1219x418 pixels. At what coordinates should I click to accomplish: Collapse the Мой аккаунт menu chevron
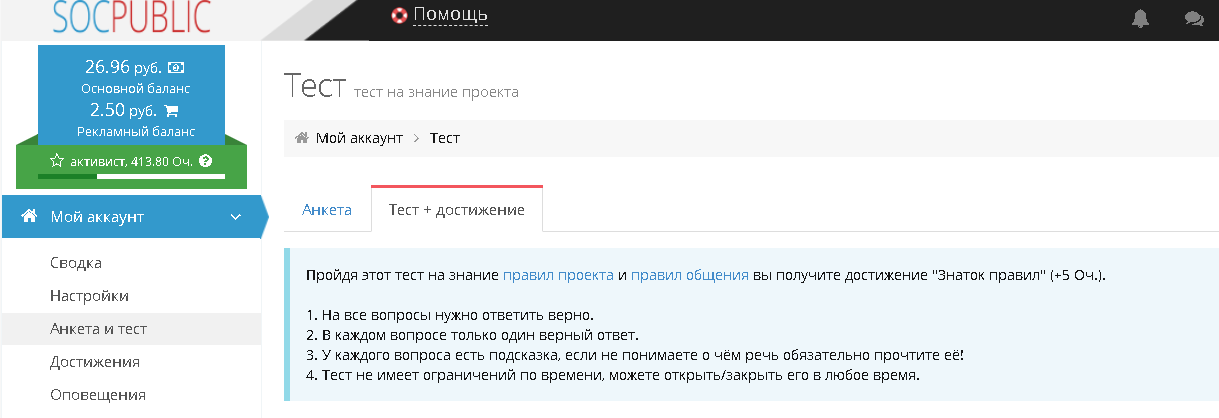coord(235,217)
